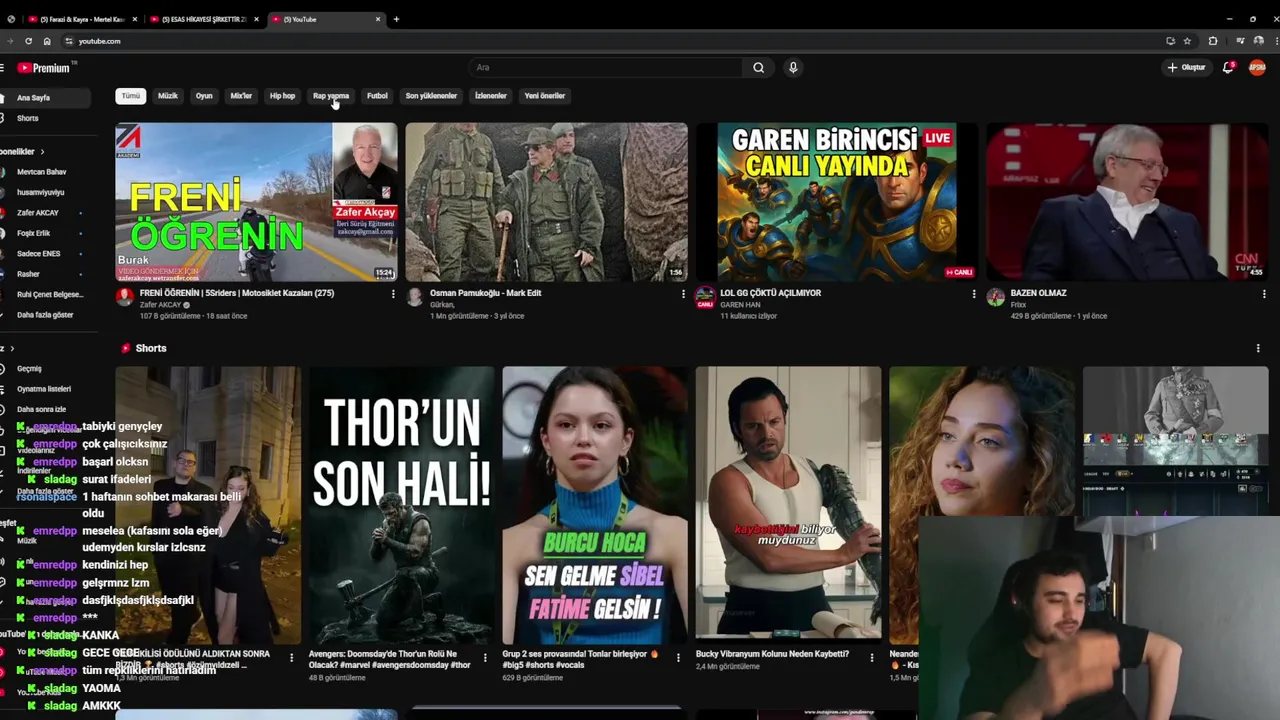Play the BAZEN OLMAZ video thumbnail
Image resolution: width=1280 pixels, height=720 pixels.
[x=1127, y=202]
